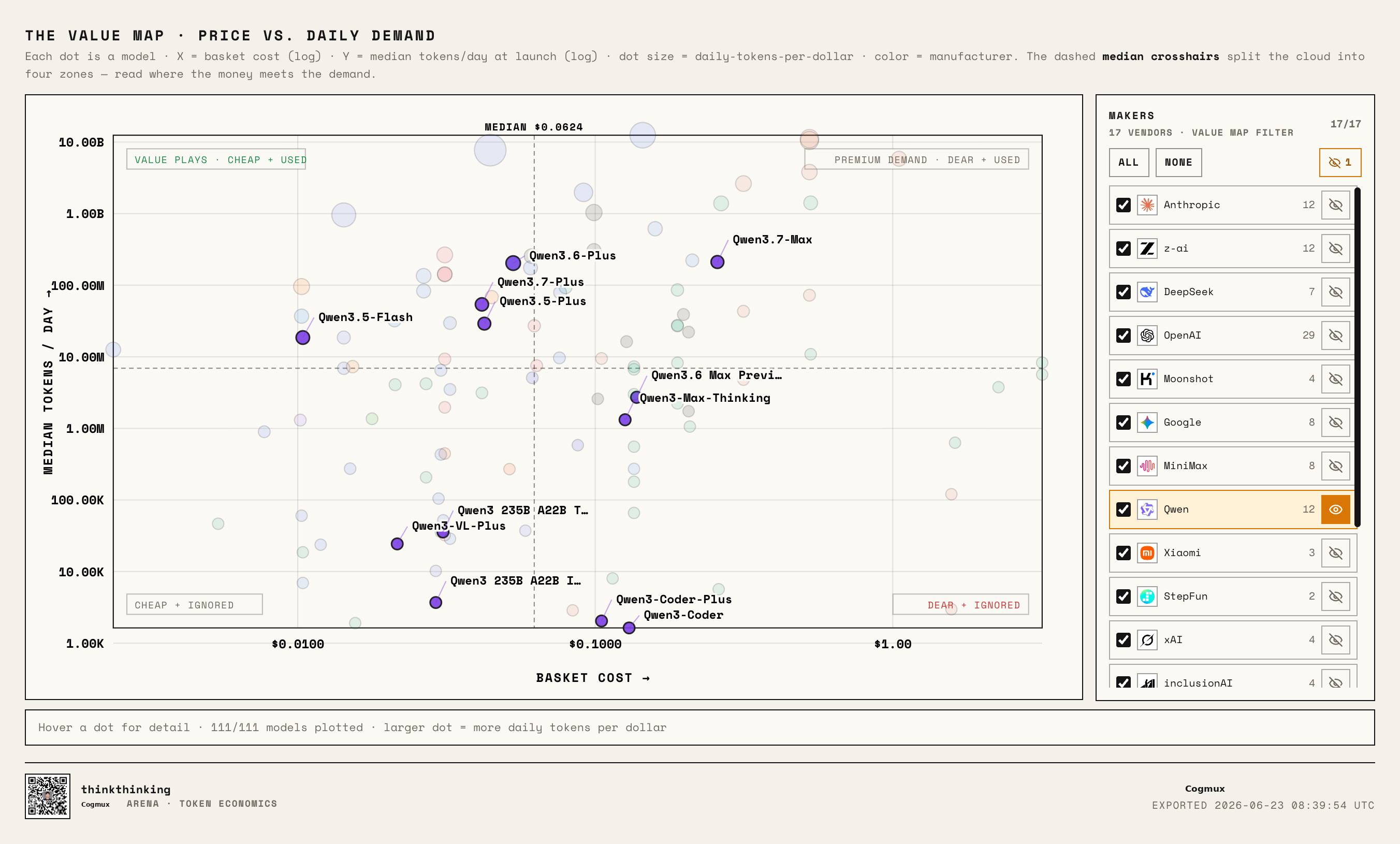
Task: Click the 'PREMIUM DEMAND · DEAR + USED' label
Action: pos(927,159)
